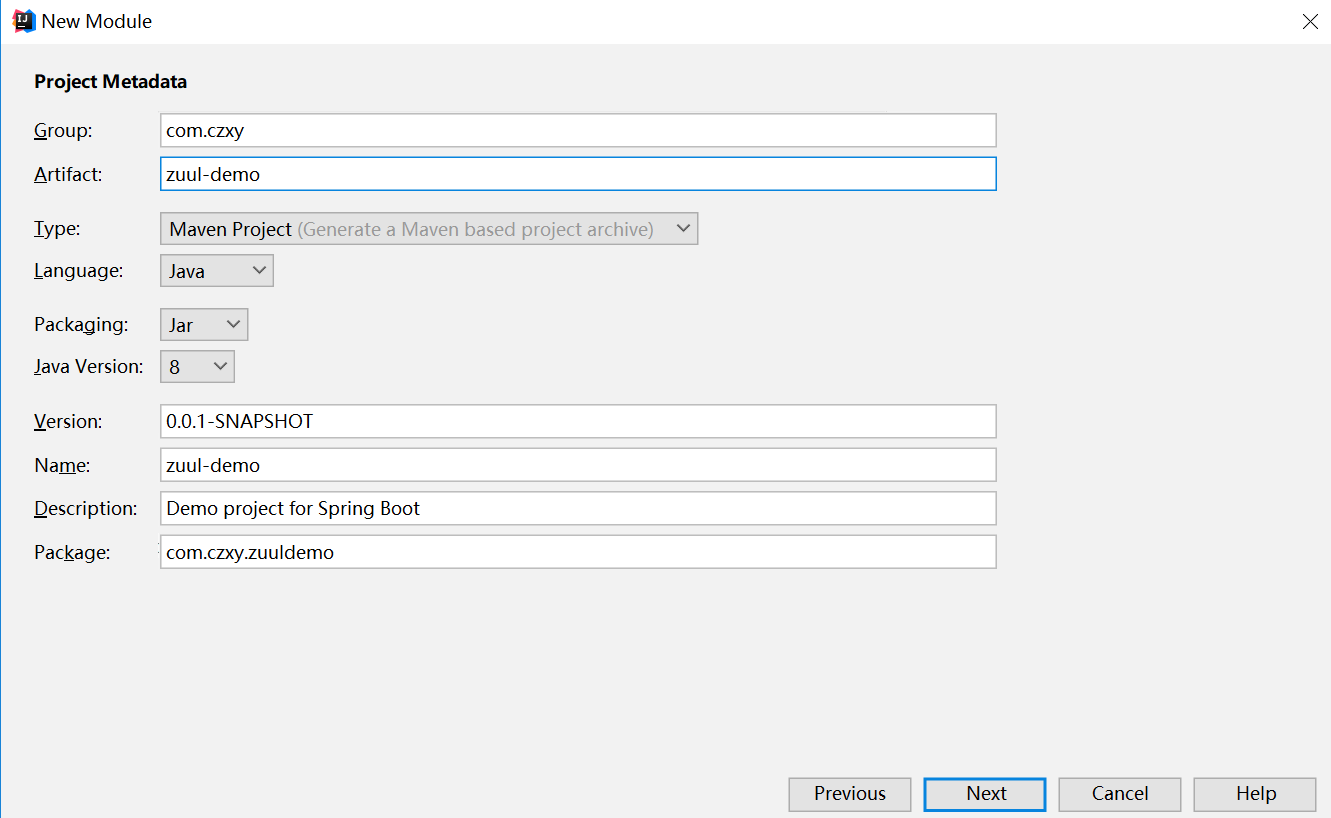Select the Name input field

point(578,465)
